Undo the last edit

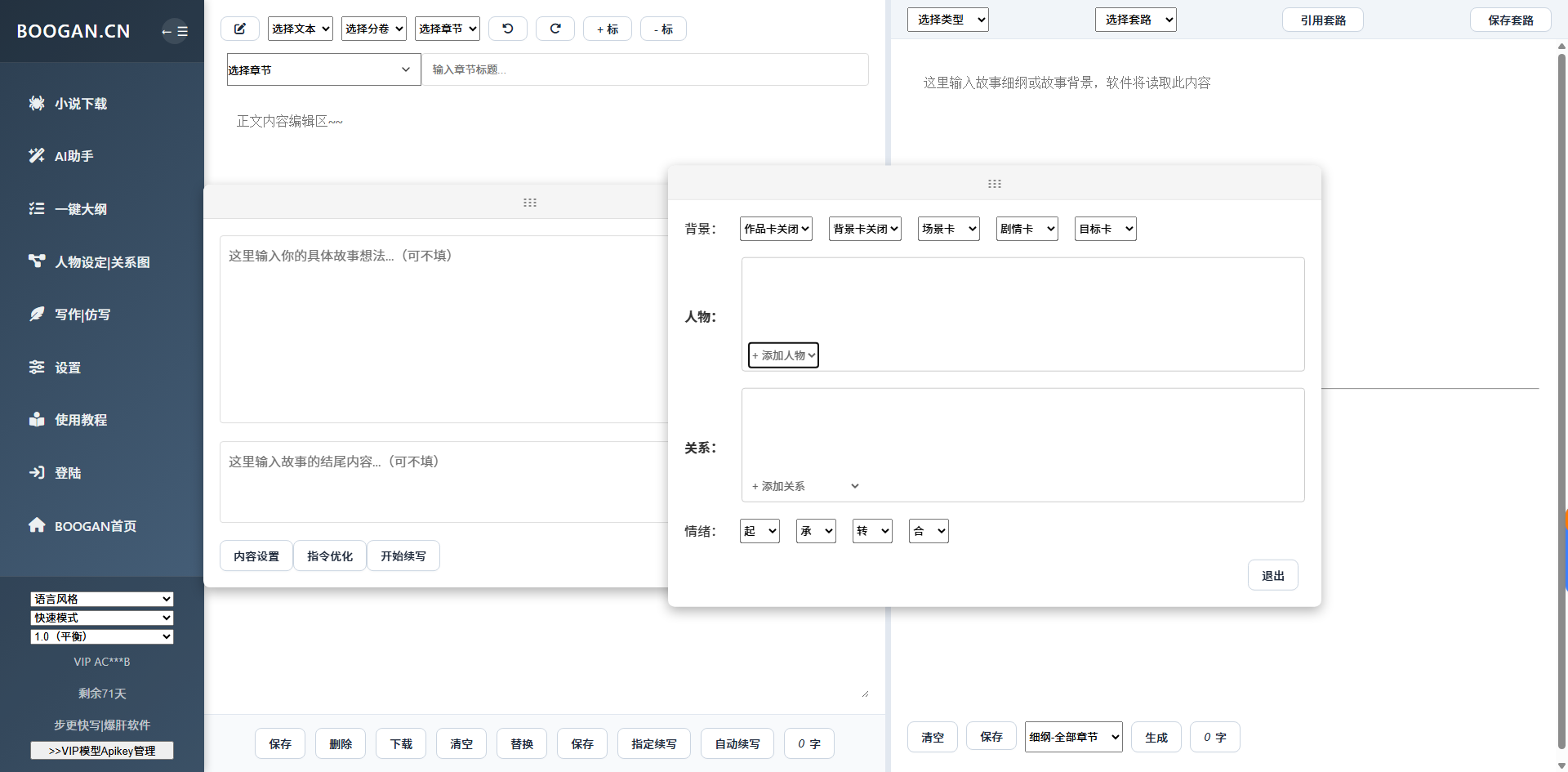pos(508,29)
